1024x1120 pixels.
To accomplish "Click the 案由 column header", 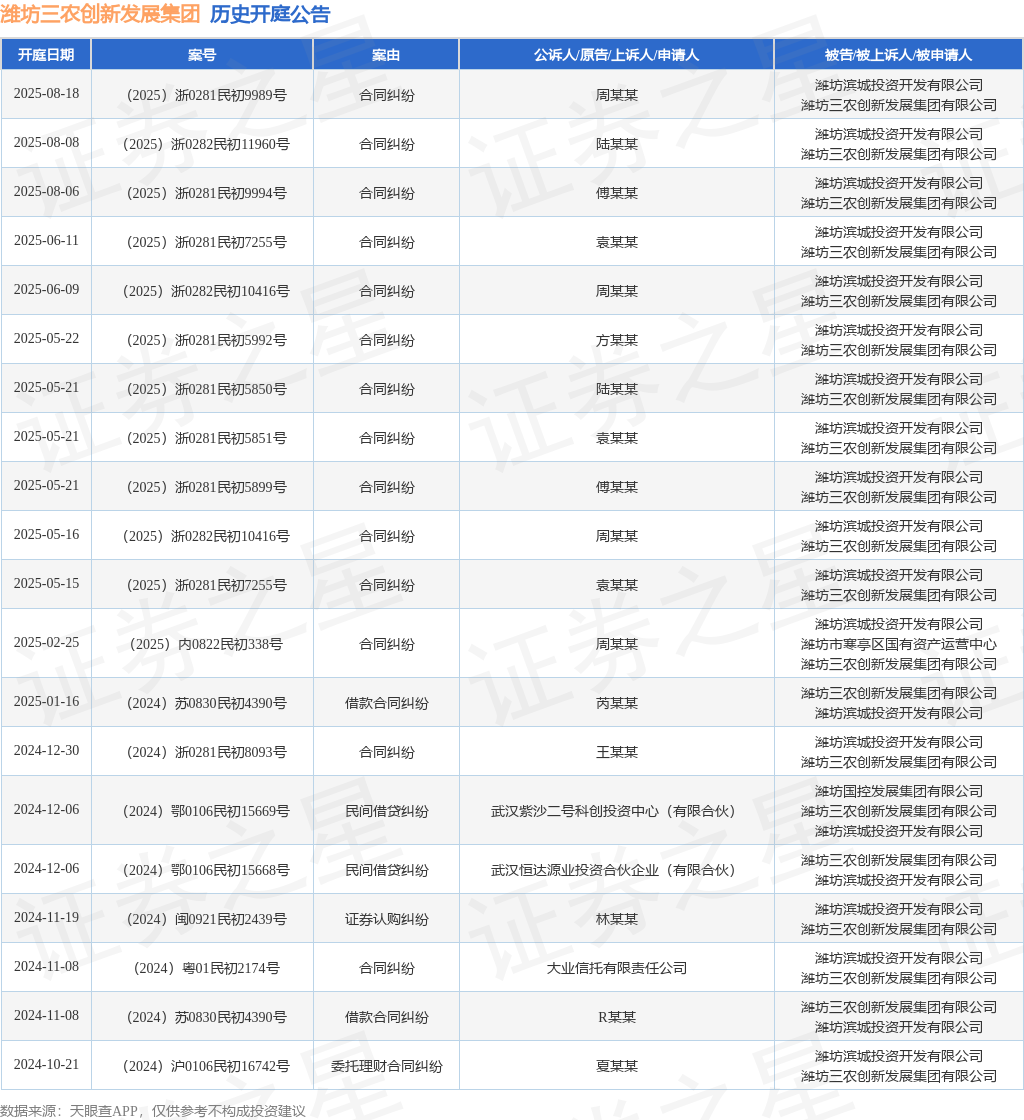I will point(386,55).
